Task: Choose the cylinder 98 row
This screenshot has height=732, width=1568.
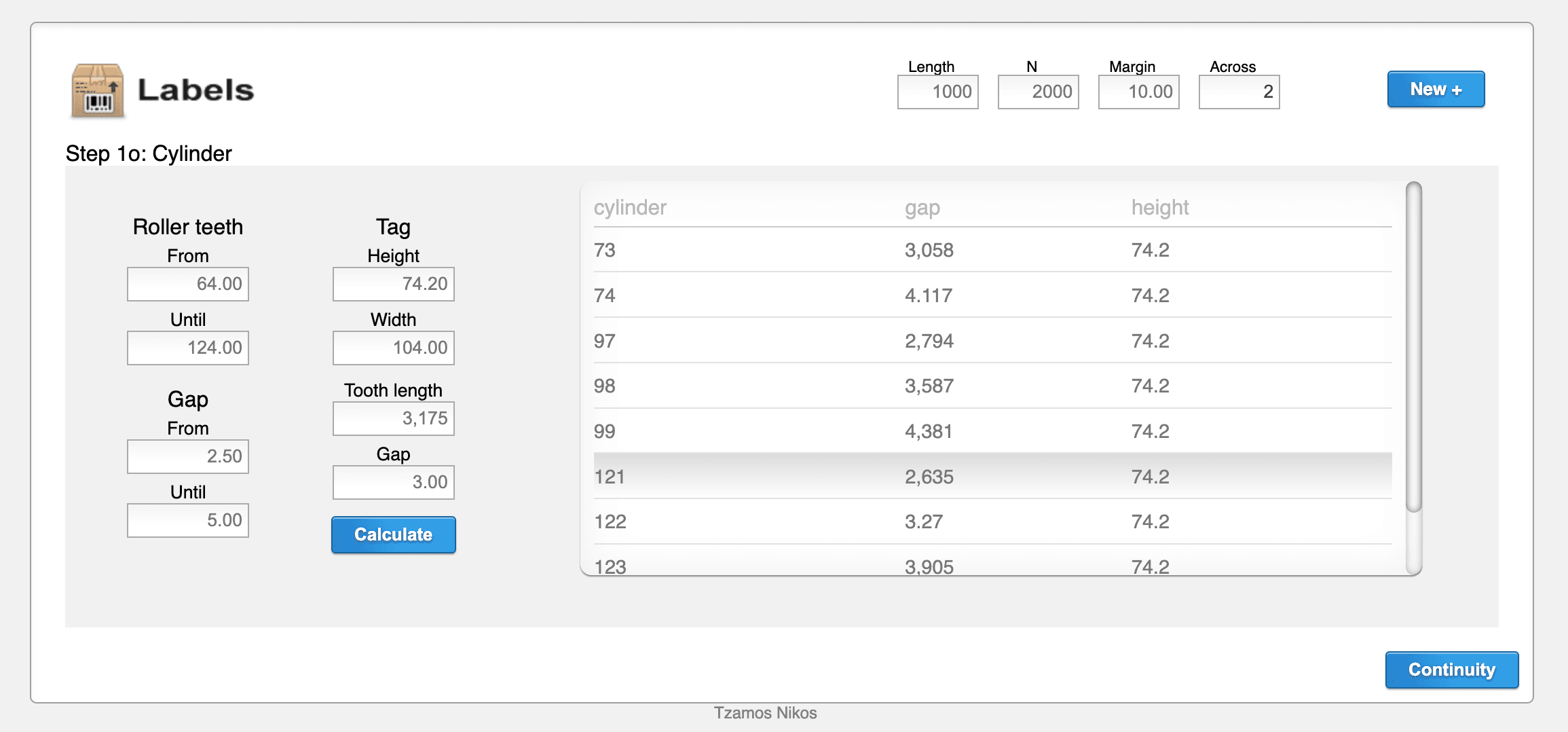Action: tap(992, 386)
